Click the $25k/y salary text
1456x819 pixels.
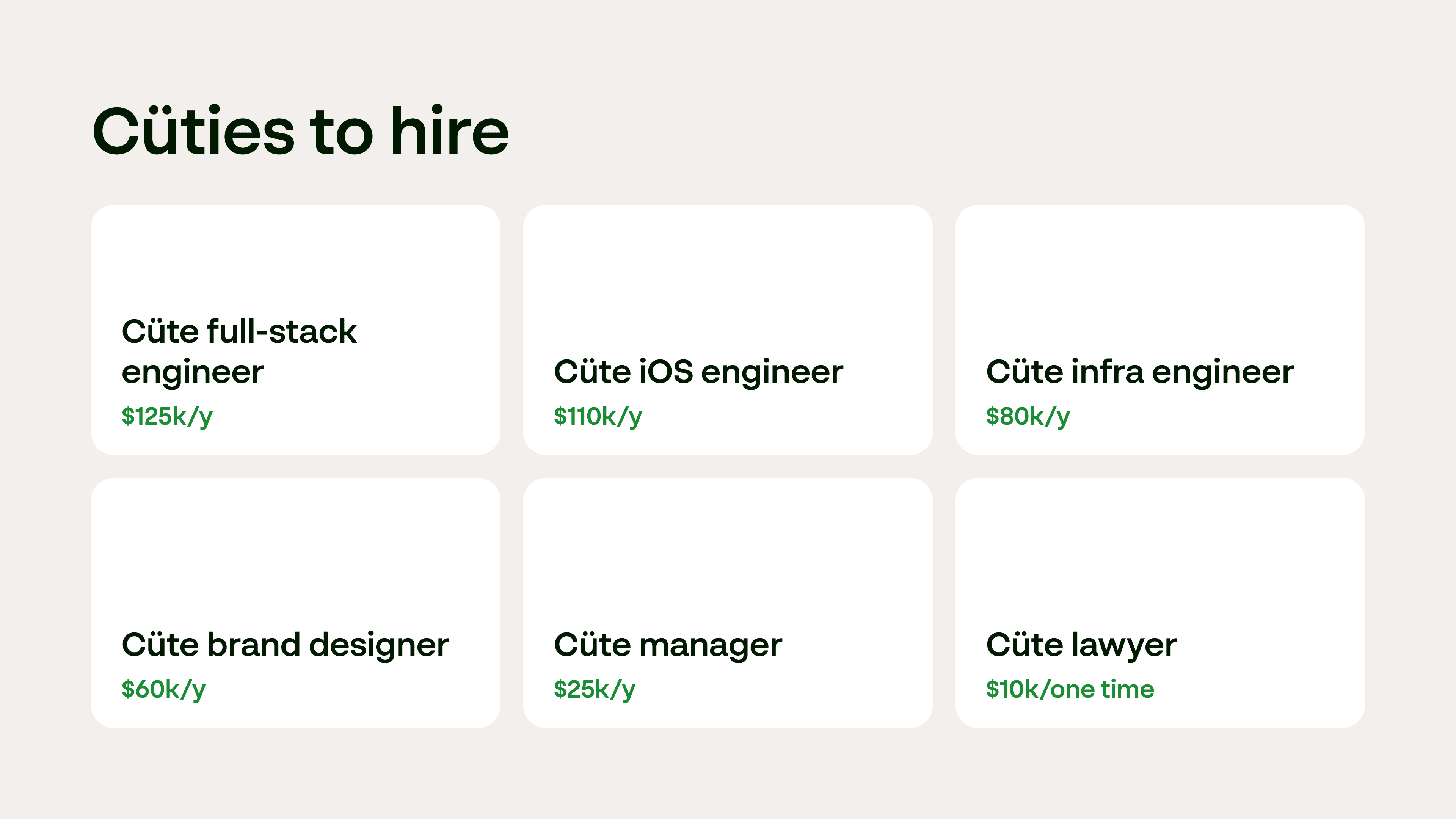click(594, 690)
